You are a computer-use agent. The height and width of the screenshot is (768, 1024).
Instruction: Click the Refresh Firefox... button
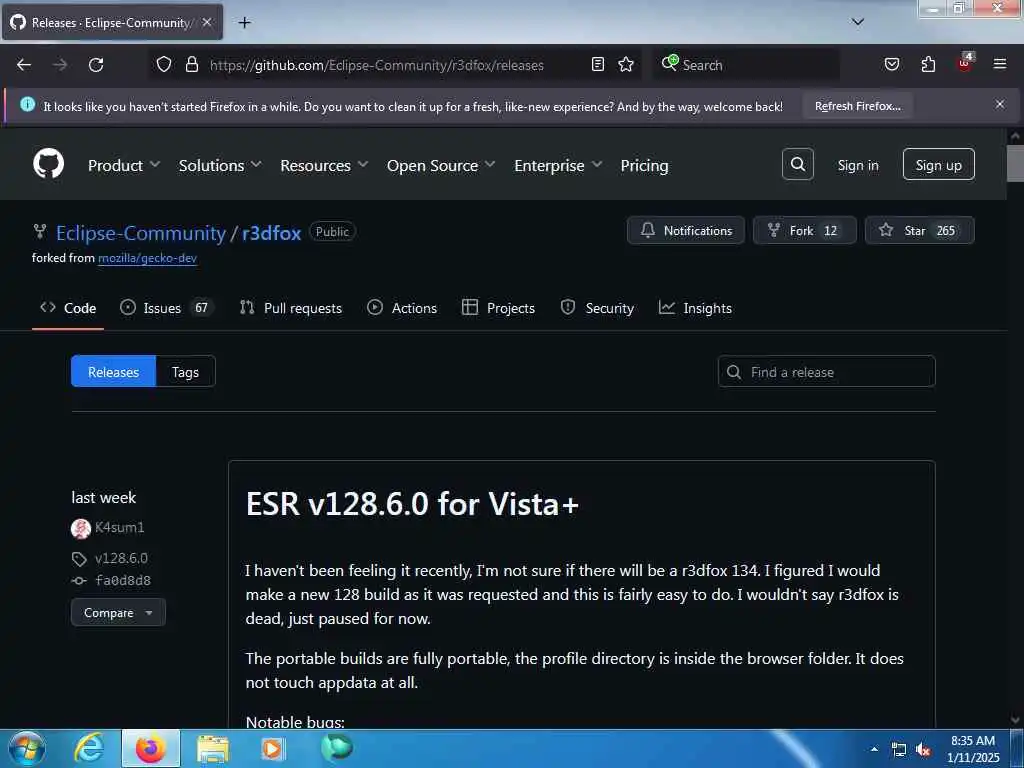tap(857, 106)
